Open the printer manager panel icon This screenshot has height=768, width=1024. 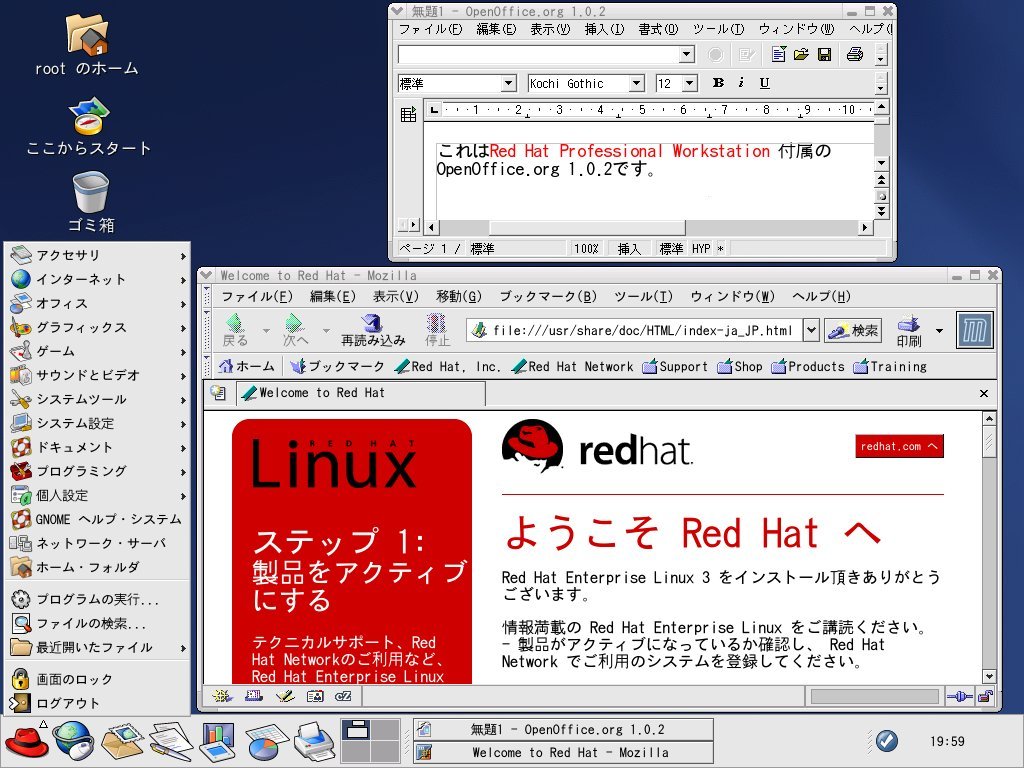(x=314, y=741)
